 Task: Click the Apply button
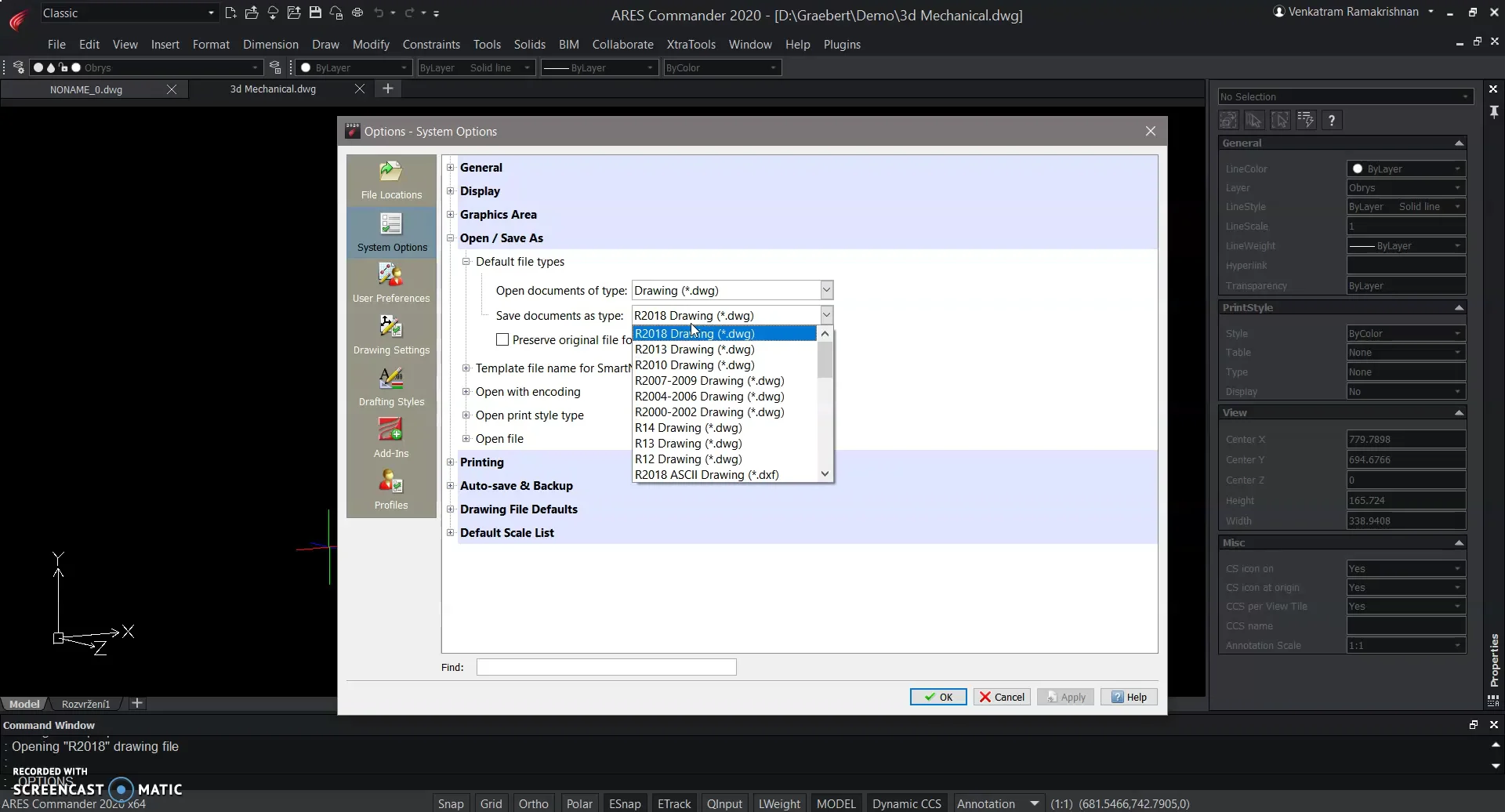[1064, 696]
